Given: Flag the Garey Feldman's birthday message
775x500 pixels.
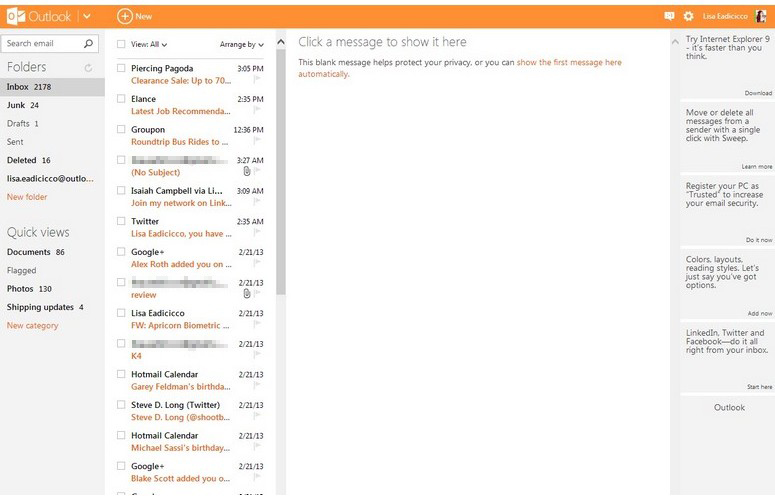Looking at the screenshot, I should pyautogui.click(x=257, y=386).
